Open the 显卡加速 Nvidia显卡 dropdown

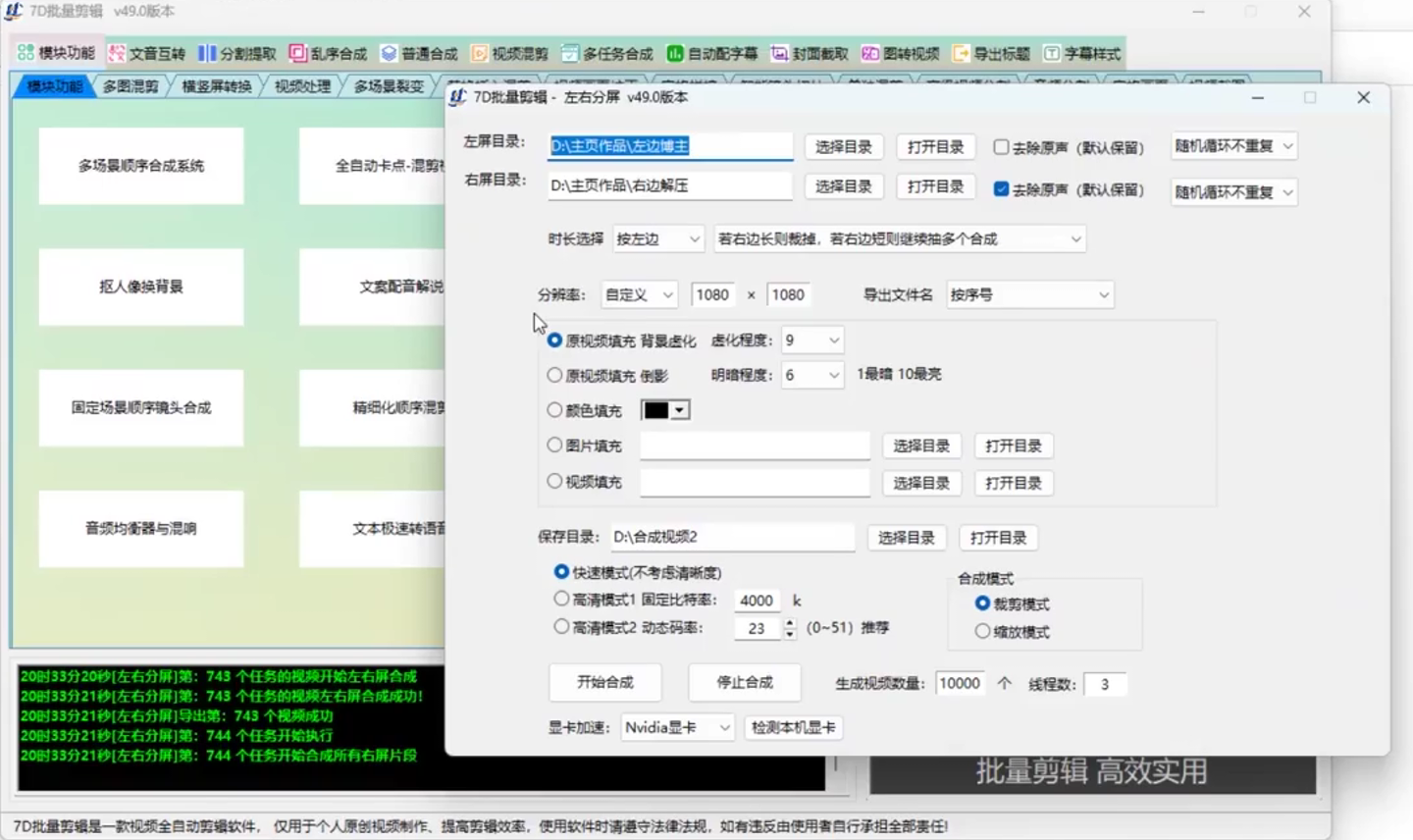(x=676, y=727)
